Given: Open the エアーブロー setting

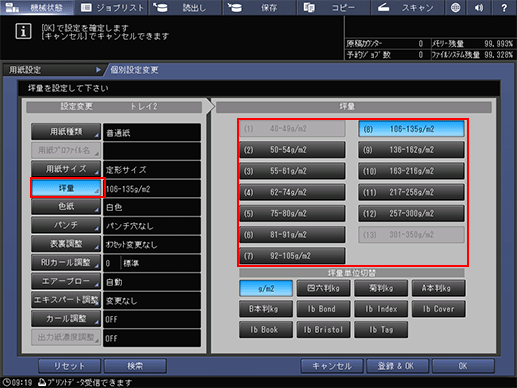Looking at the screenshot, I should [x=66, y=282].
